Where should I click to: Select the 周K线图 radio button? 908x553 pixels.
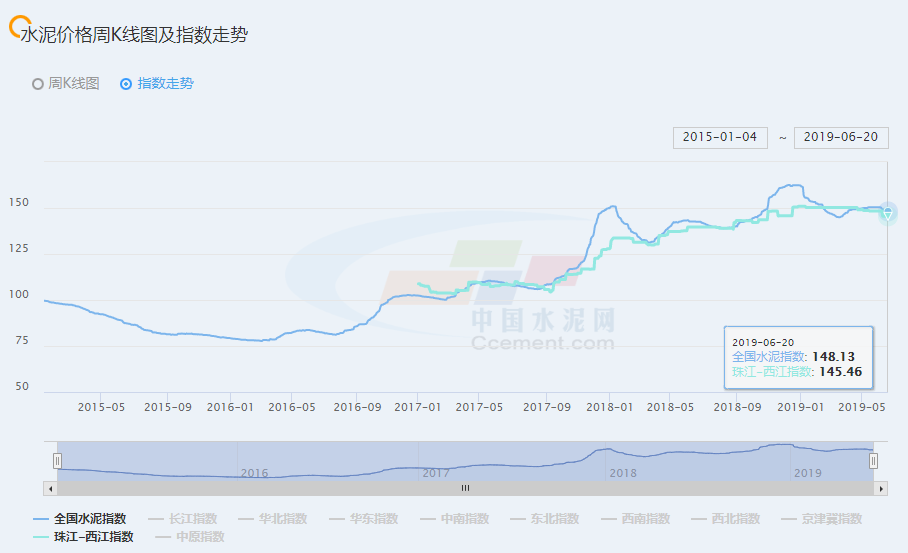coord(39,84)
